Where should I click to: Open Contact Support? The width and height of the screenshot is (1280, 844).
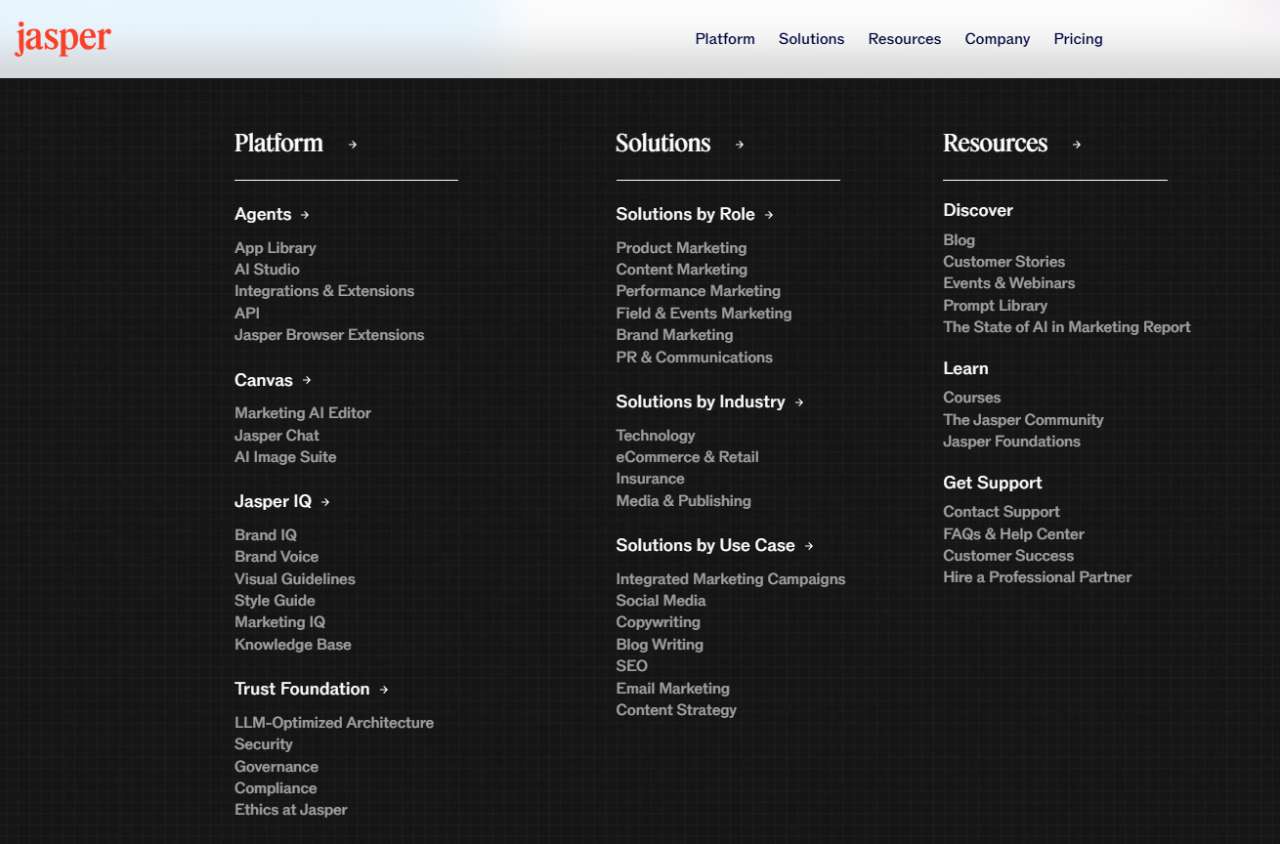coord(1001,511)
